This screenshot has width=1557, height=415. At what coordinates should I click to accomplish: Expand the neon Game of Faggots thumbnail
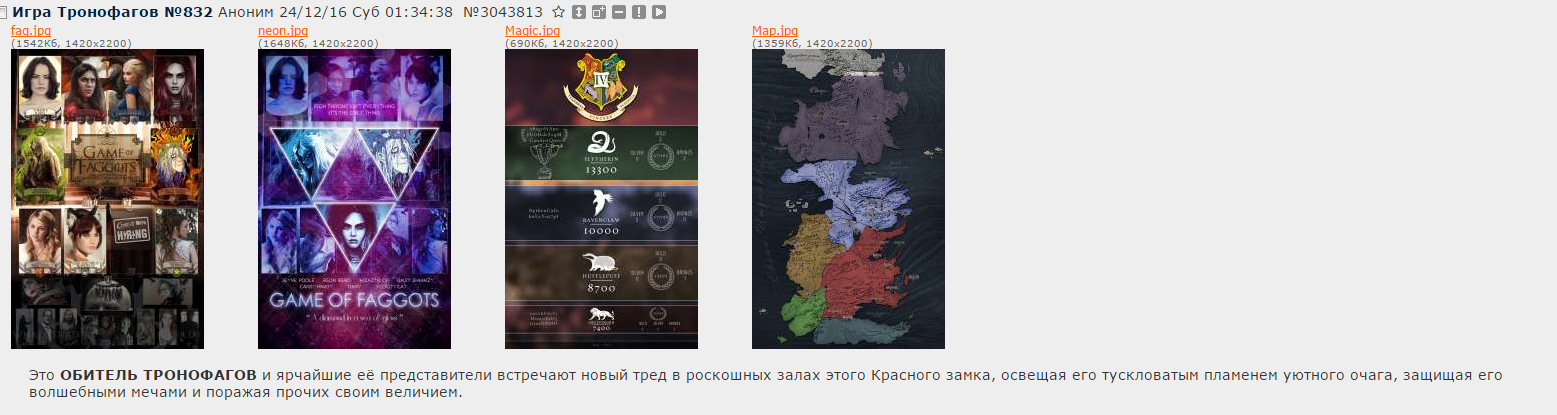coord(354,199)
